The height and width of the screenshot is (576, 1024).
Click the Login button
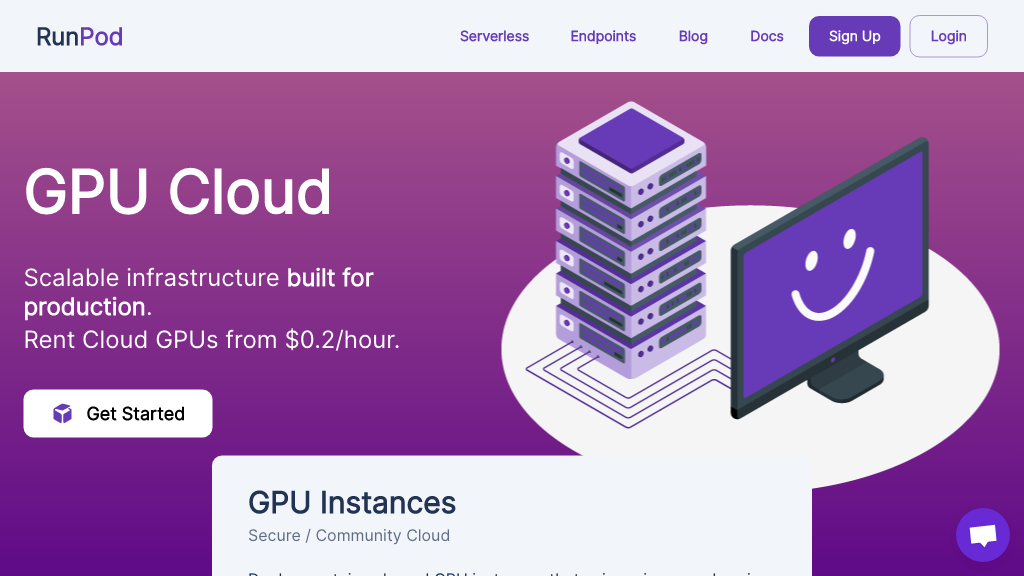coord(948,37)
